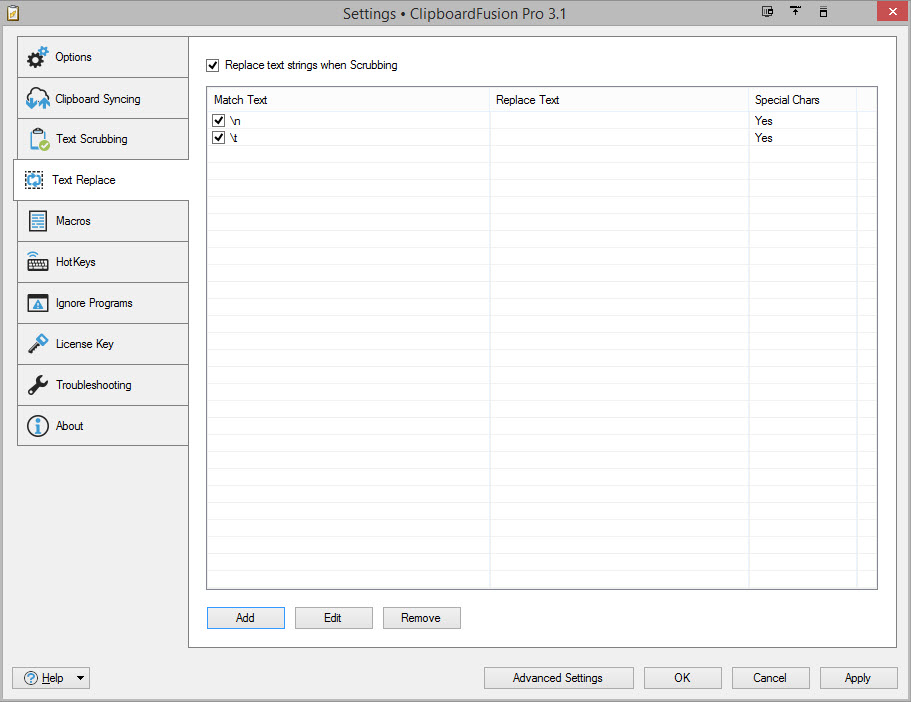This screenshot has height=702, width=911.
Task: Toggle 'Replace text strings when Scrubbing' checkbox
Action: coord(213,65)
